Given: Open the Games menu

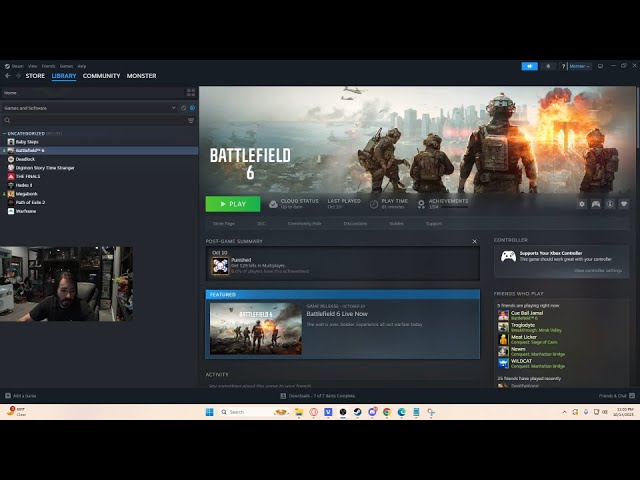Looking at the screenshot, I should point(66,66).
